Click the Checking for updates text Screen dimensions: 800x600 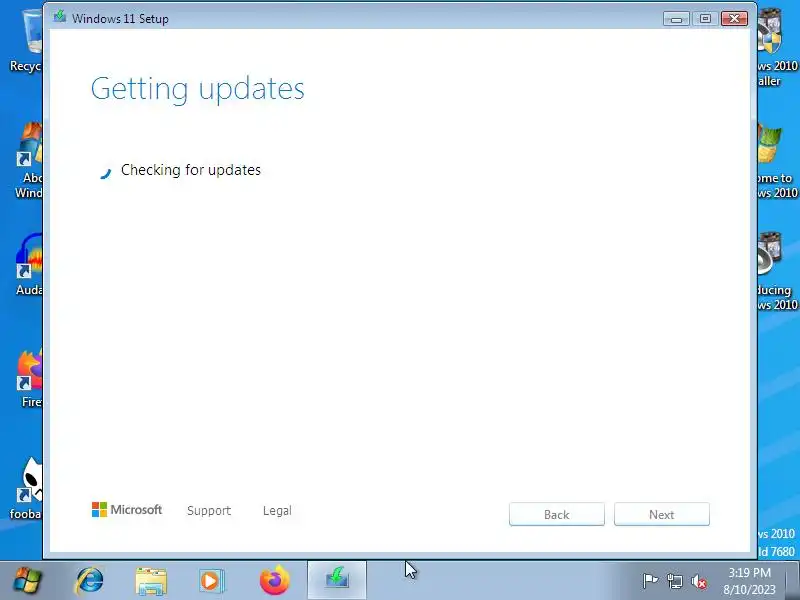(191, 170)
